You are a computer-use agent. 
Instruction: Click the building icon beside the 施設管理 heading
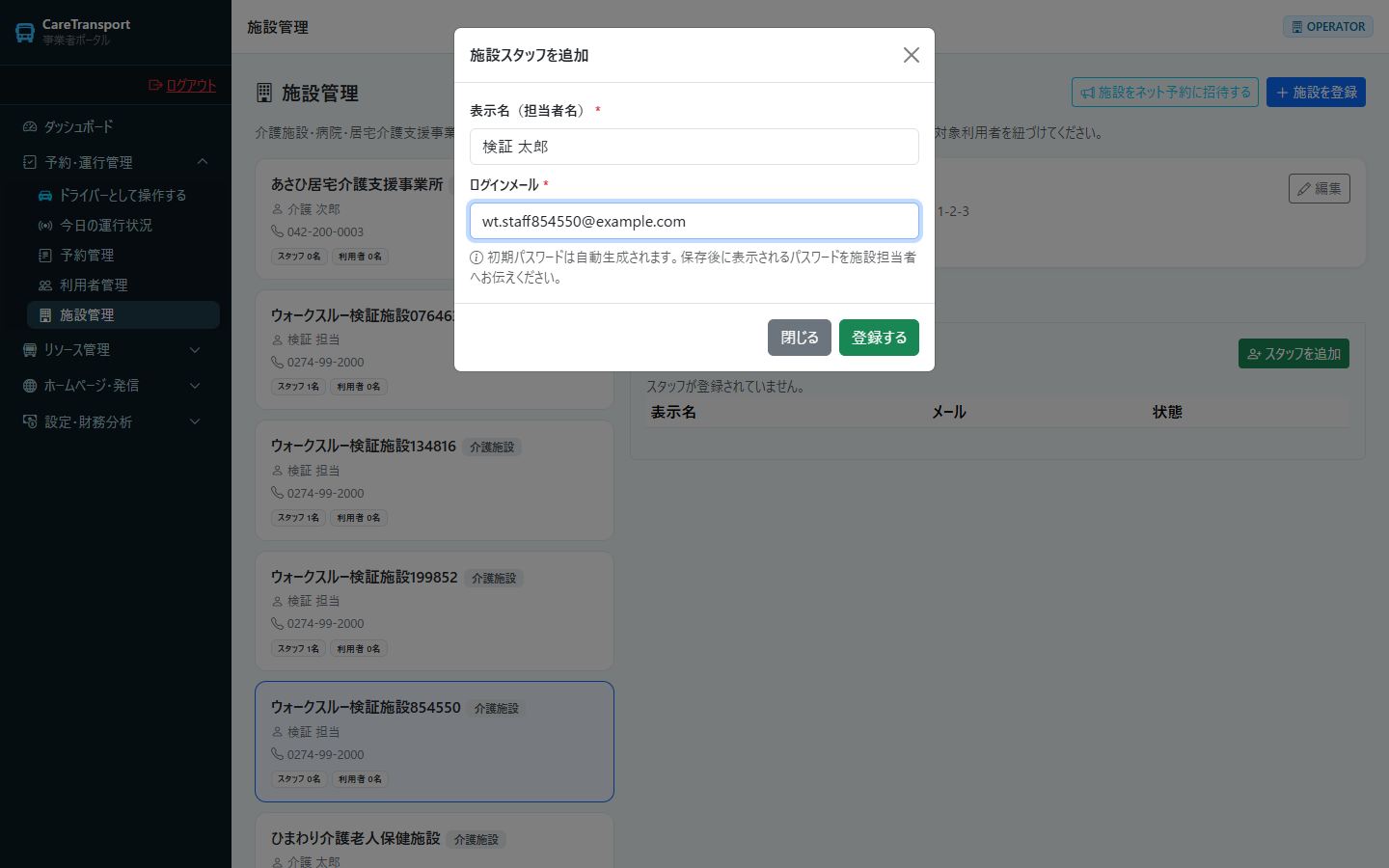(x=264, y=93)
